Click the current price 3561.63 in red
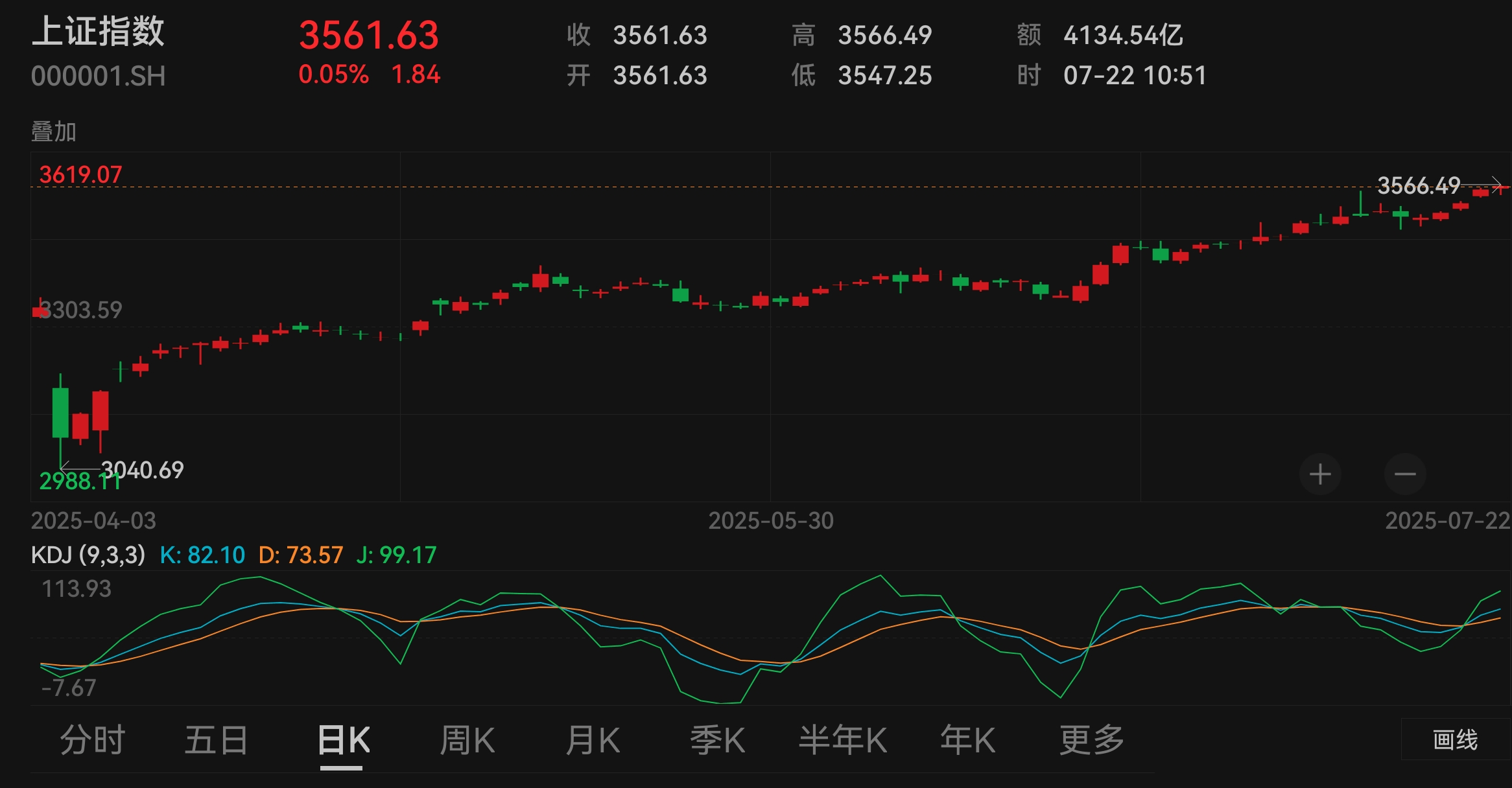Screen dimensions: 1512x788 [369, 35]
